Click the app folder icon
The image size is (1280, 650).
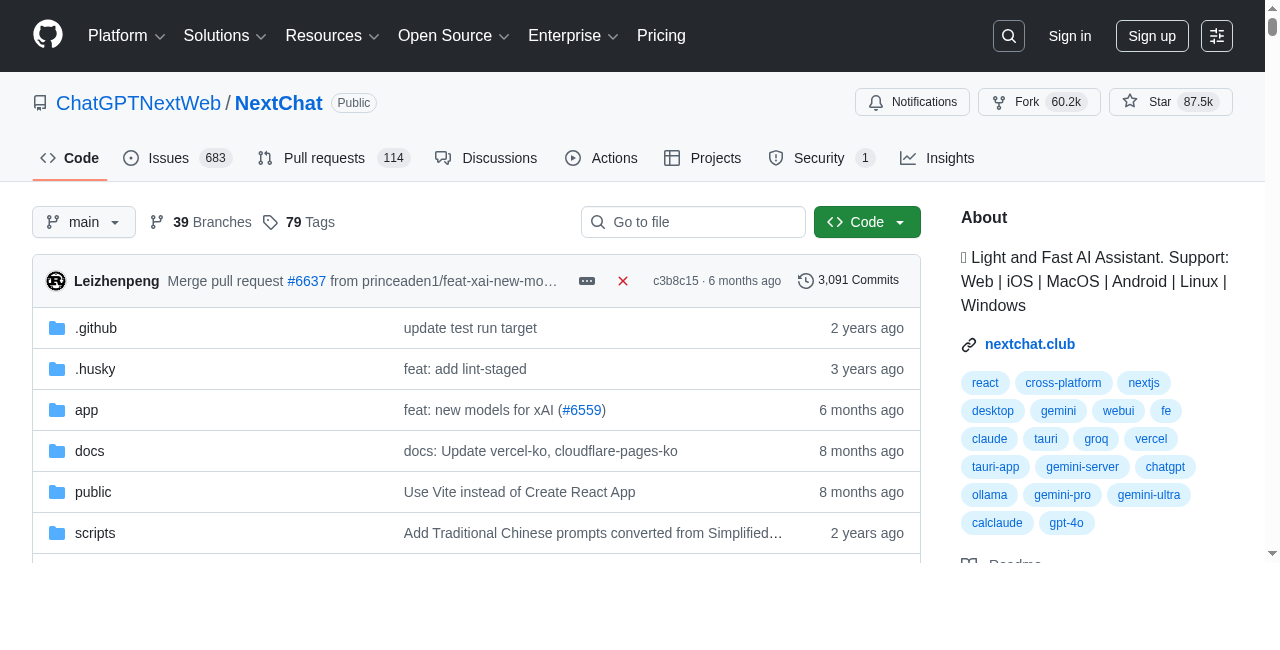[x=57, y=410]
